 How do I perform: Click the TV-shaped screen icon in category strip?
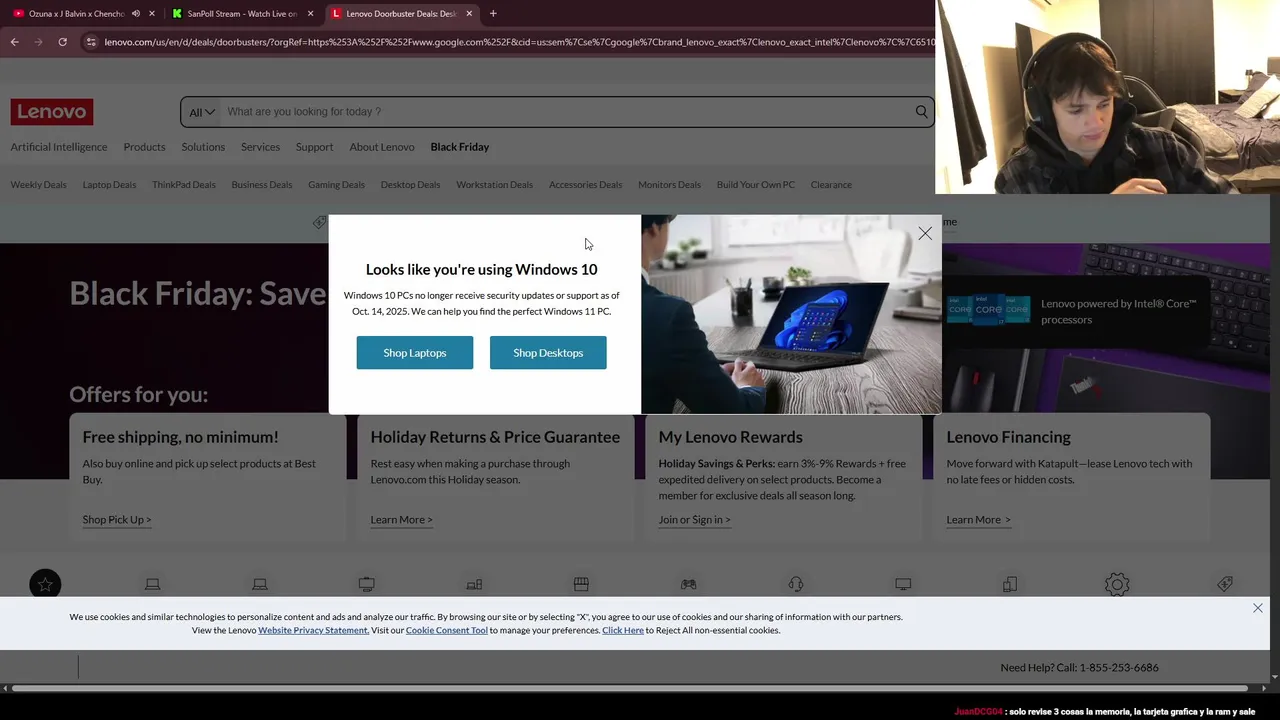pyautogui.click(x=367, y=584)
